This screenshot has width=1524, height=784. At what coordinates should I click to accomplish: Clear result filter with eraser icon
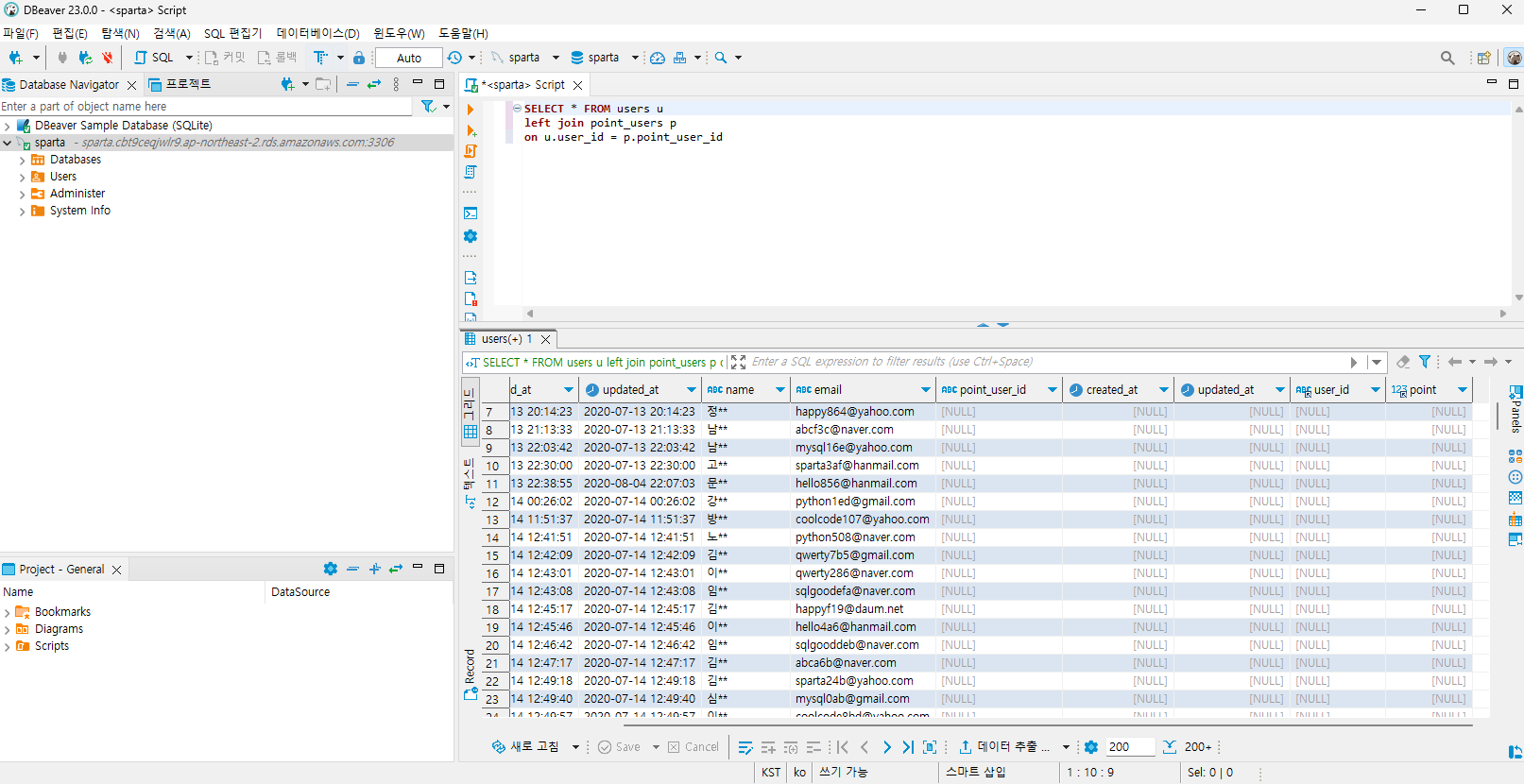pyautogui.click(x=1403, y=362)
